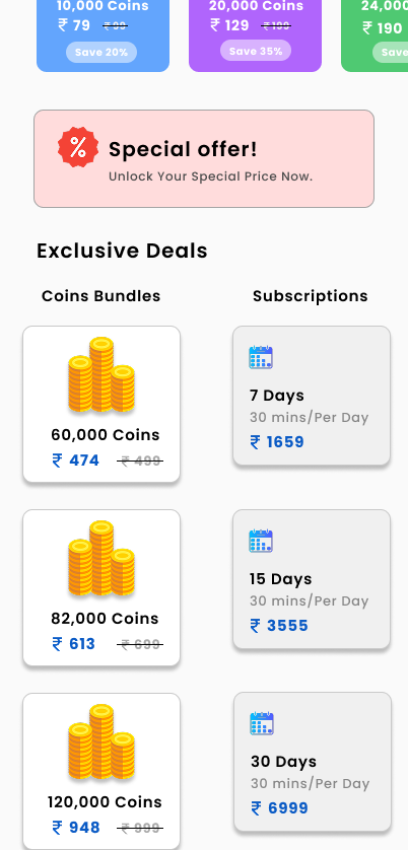Tap the red percent discount badge icon
408x850 pixels.
tap(78, 147)
